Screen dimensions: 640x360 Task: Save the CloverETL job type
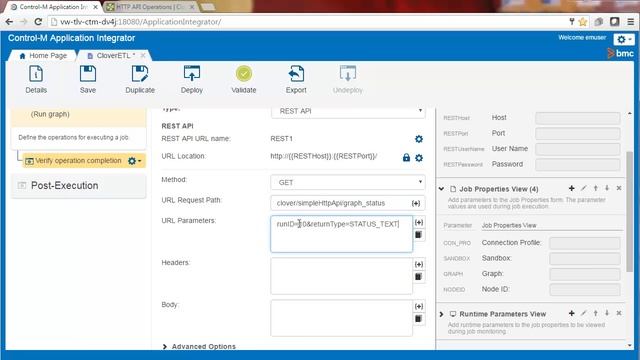click(88, 80)
